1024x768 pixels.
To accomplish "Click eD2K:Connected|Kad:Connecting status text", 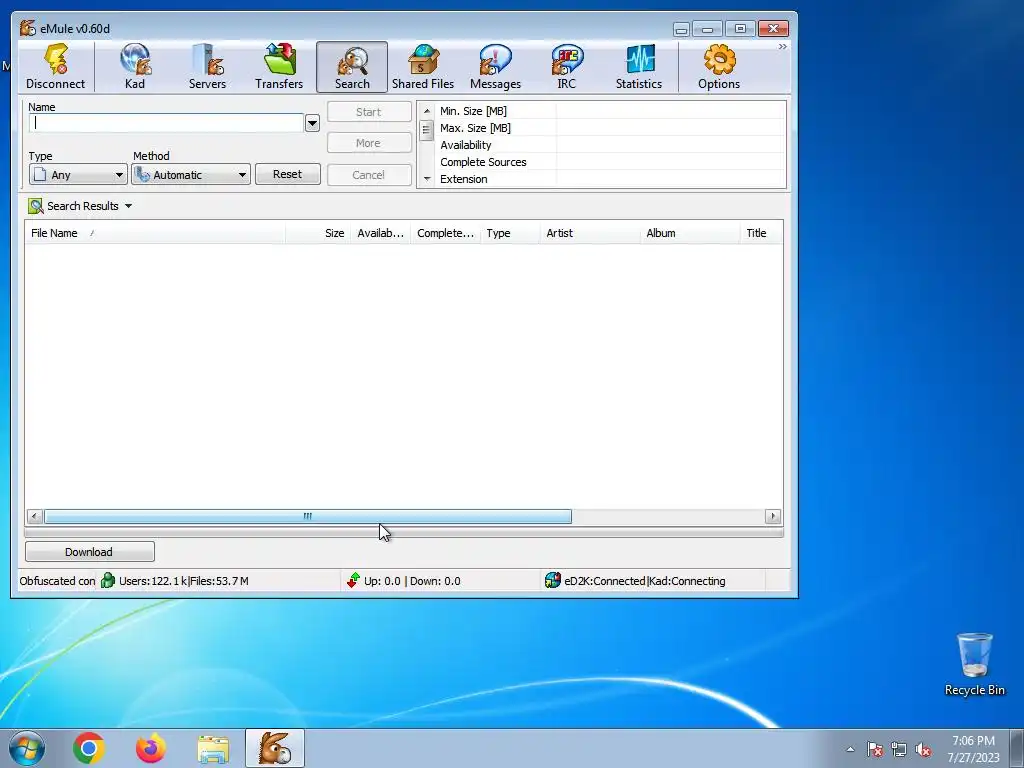I will 645,581.
